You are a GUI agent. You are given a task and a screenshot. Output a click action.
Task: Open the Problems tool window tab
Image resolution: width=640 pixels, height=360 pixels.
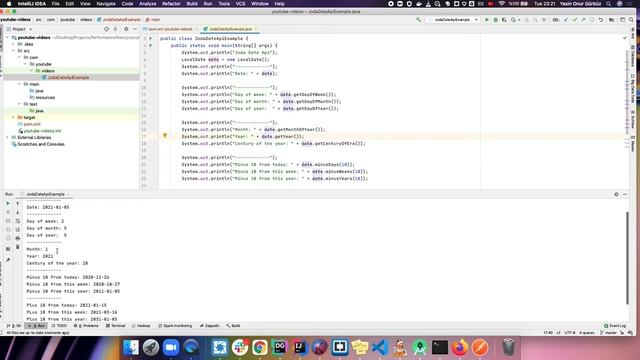coord(86,326)
